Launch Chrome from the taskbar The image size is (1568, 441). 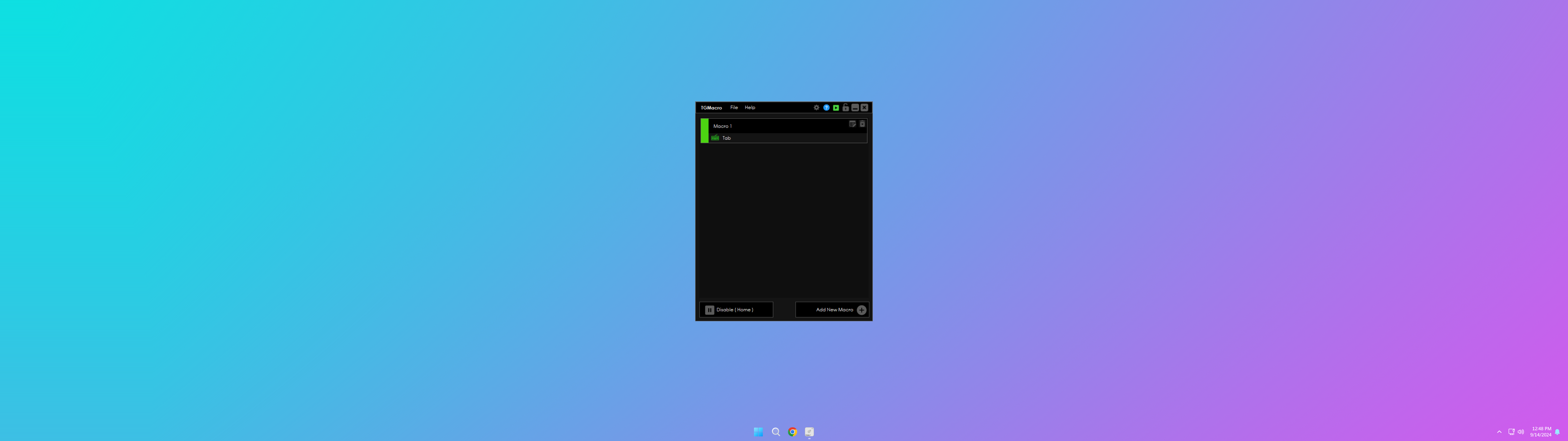[x=793, y=432]
